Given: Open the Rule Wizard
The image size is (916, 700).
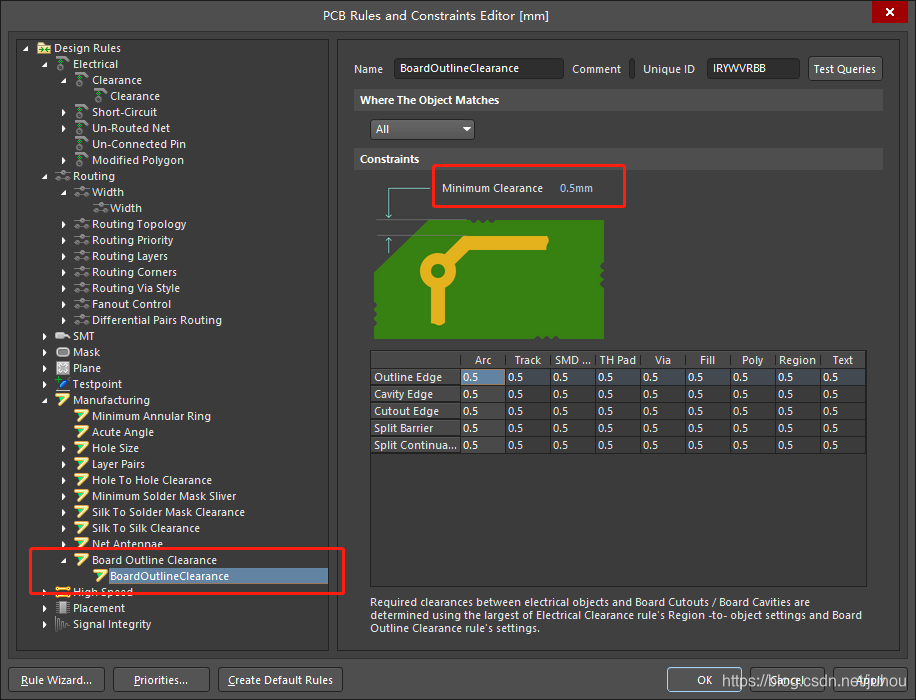Looking at the screenshot, I should (x=56, y=680).
